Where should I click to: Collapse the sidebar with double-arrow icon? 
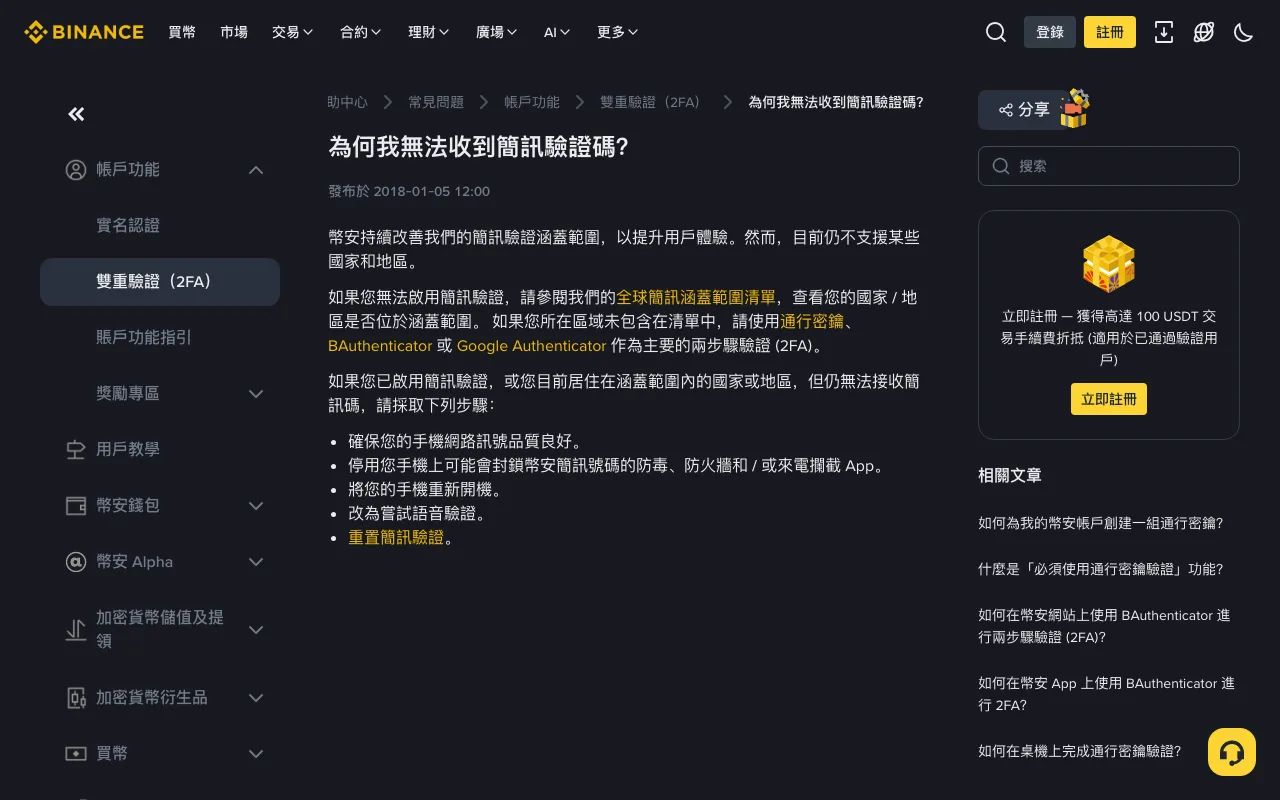pos(76,114)
